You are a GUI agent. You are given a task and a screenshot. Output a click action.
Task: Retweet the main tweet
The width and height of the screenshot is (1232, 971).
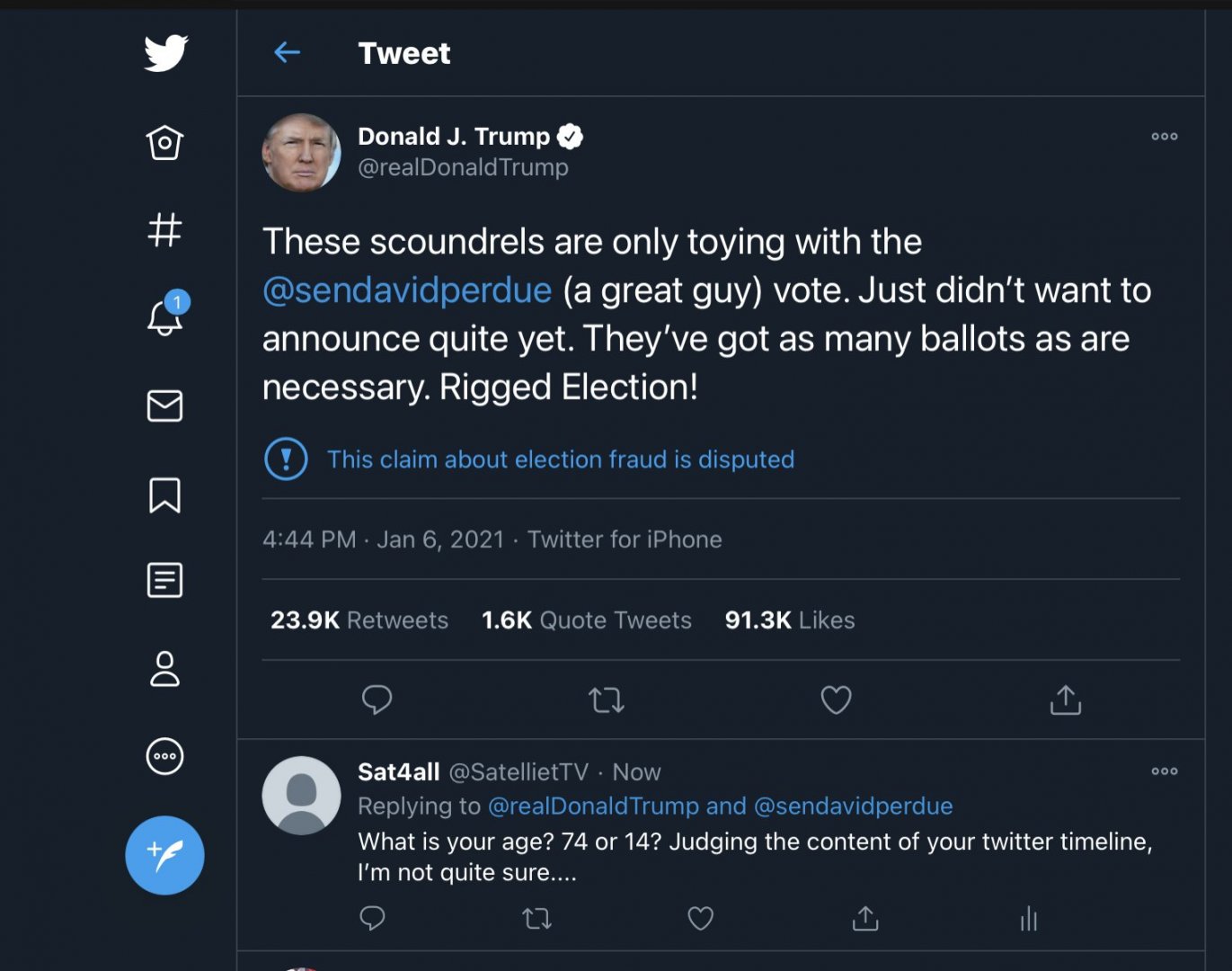pos(607,699)
